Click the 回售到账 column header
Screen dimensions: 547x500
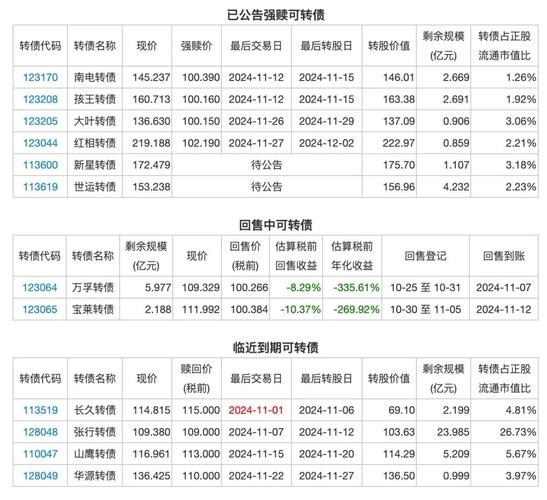point(504,256)
